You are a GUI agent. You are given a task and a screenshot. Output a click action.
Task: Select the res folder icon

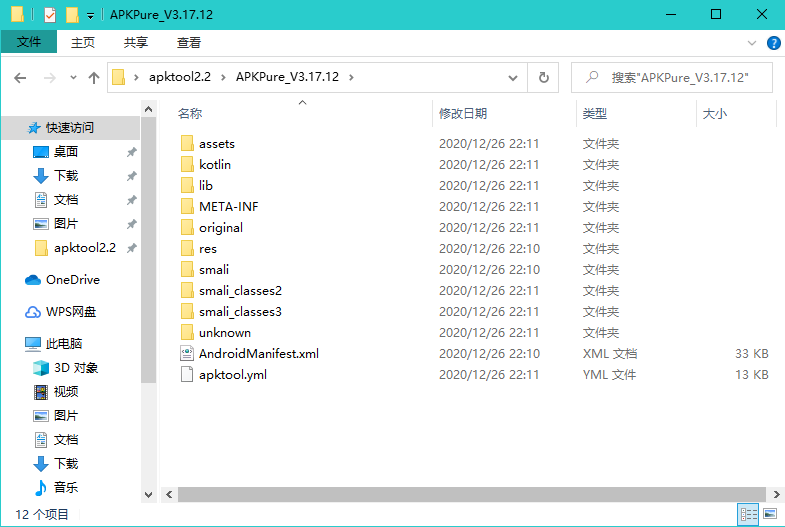[187, 249]
